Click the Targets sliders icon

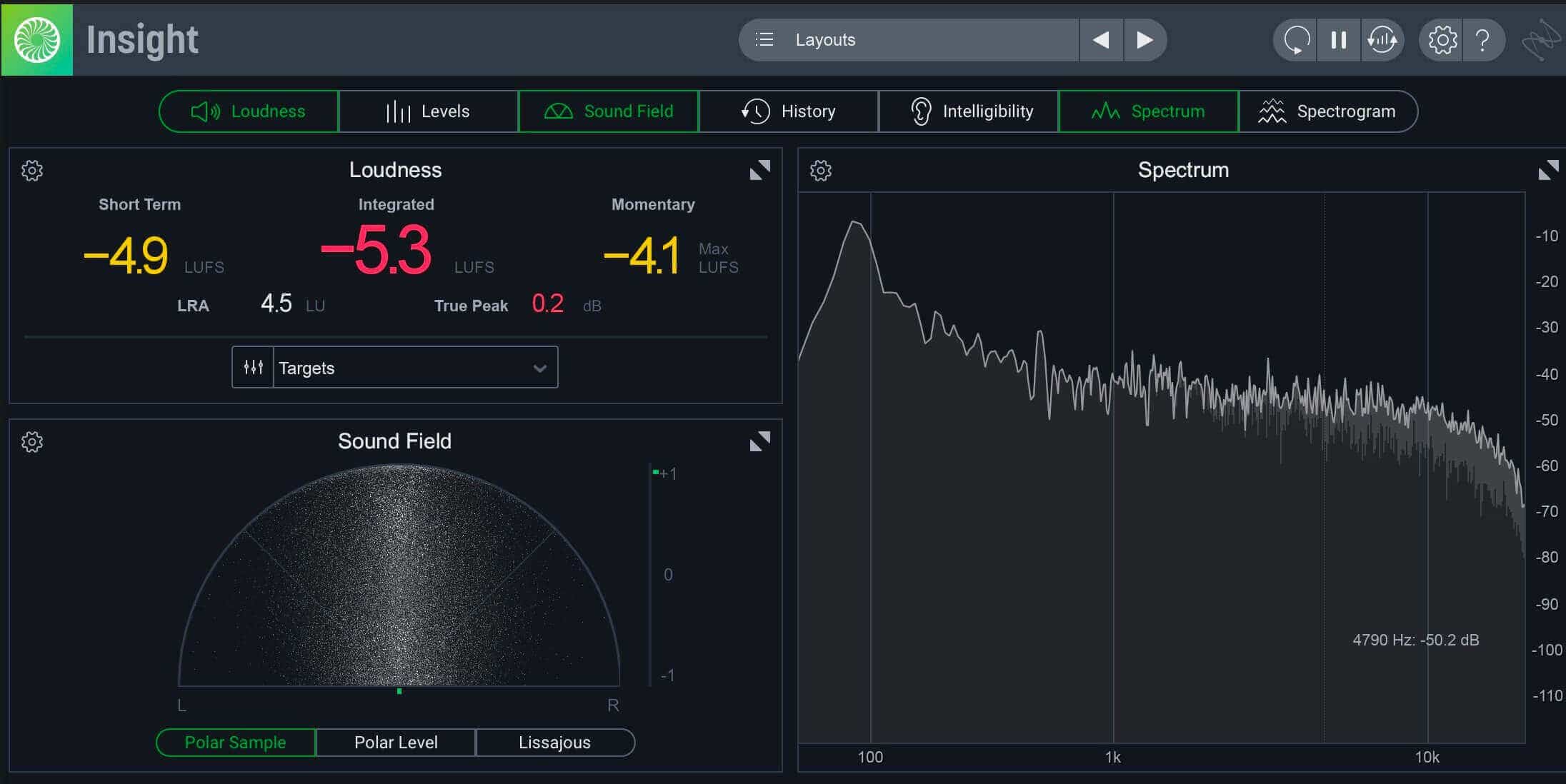253,367
